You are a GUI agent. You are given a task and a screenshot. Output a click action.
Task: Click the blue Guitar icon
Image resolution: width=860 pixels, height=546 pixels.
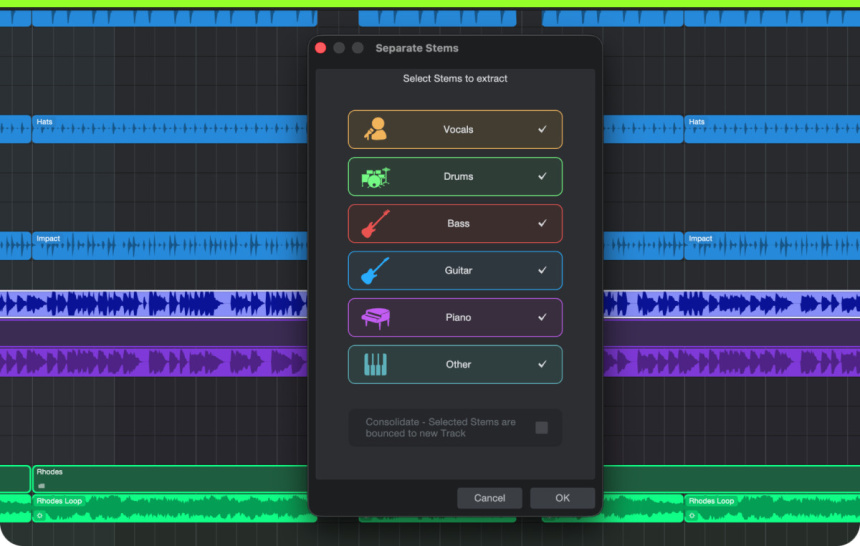(x=376, y=271)
